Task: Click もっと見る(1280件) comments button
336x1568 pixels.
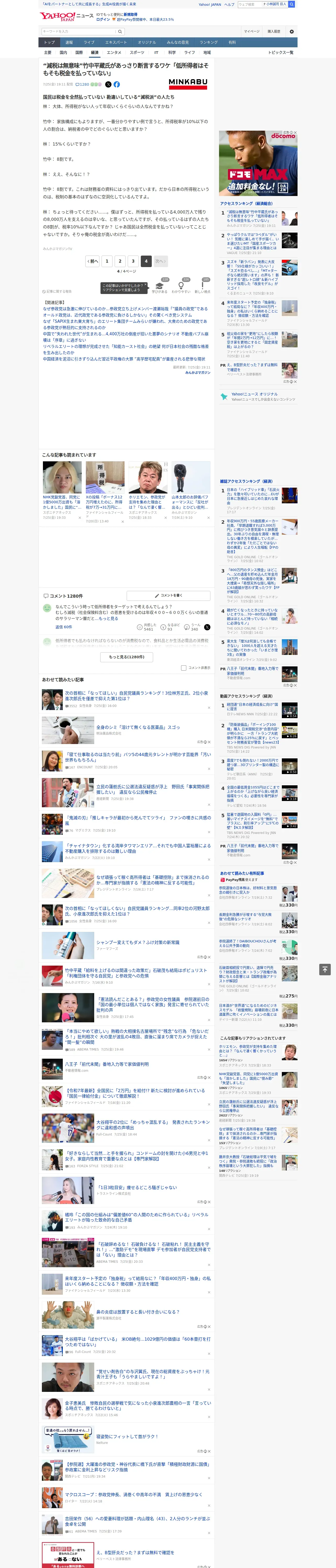Action: pos(127,657)
